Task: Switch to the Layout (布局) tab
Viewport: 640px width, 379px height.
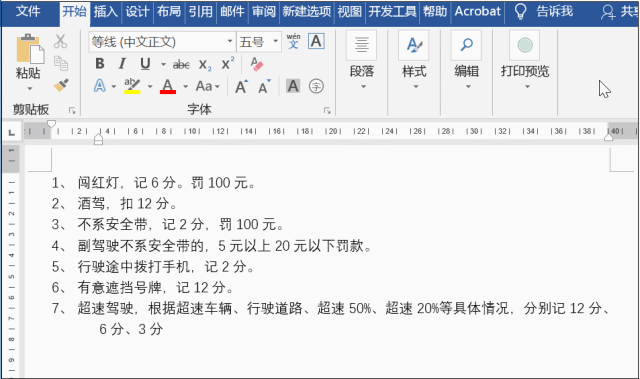Action: (169, 11)
